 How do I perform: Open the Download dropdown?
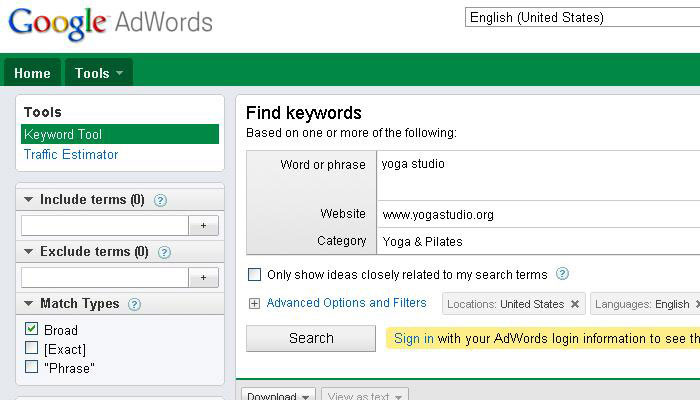pos(278,395)
